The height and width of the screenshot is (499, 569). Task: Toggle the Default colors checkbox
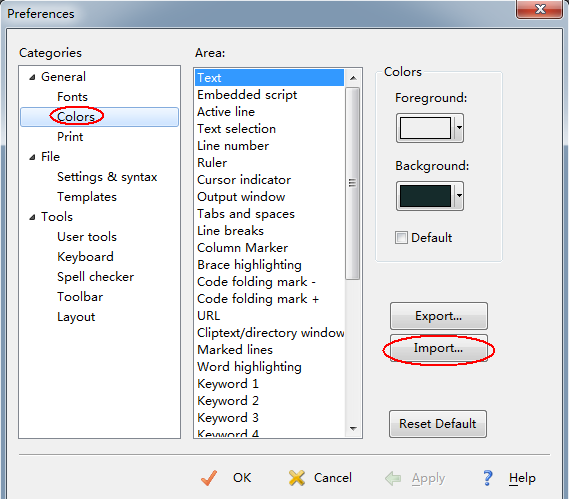pyautogui.click(x=401, y=238)
